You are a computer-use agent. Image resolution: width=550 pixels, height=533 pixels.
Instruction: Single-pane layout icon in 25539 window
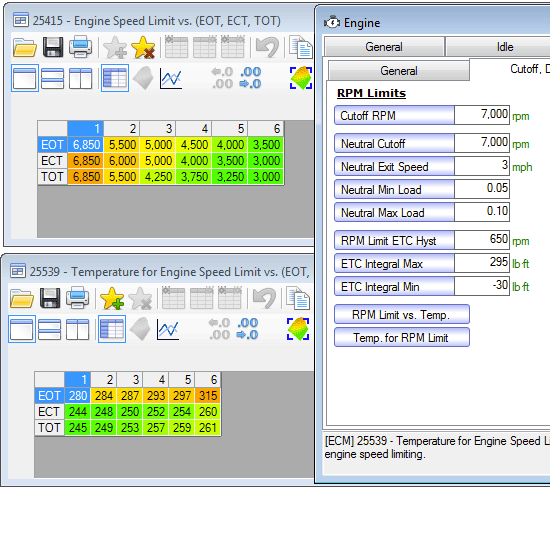(22, 329)
